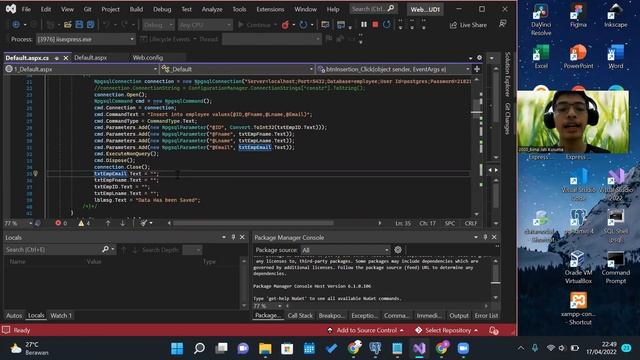Click the Visual Studio logo icon
Screen dimensions: 640x360
click(11, 9)
